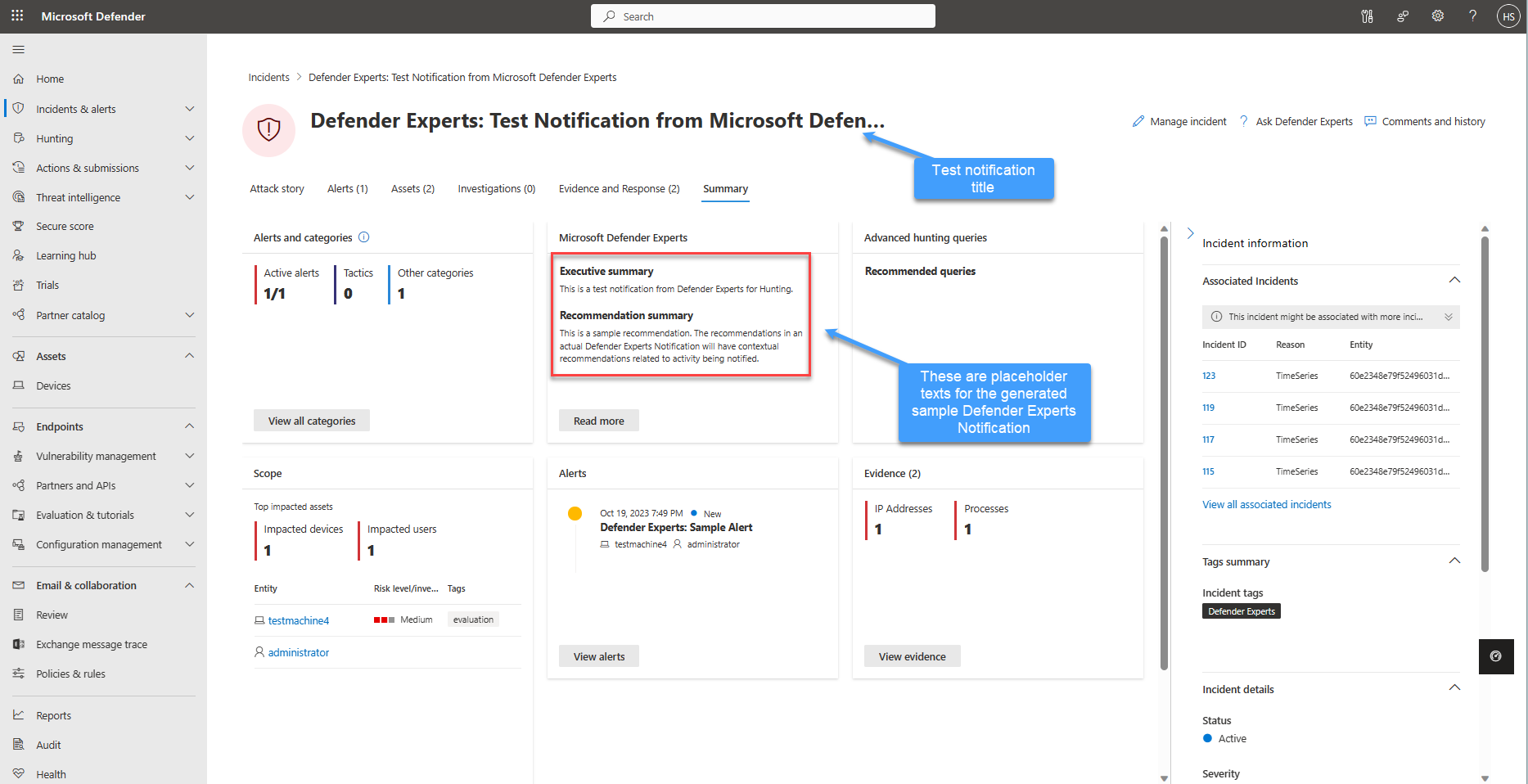Open the administrator user link
Image resolution: width=1528 pixels, height=784 pixels.
coord(299,652)
